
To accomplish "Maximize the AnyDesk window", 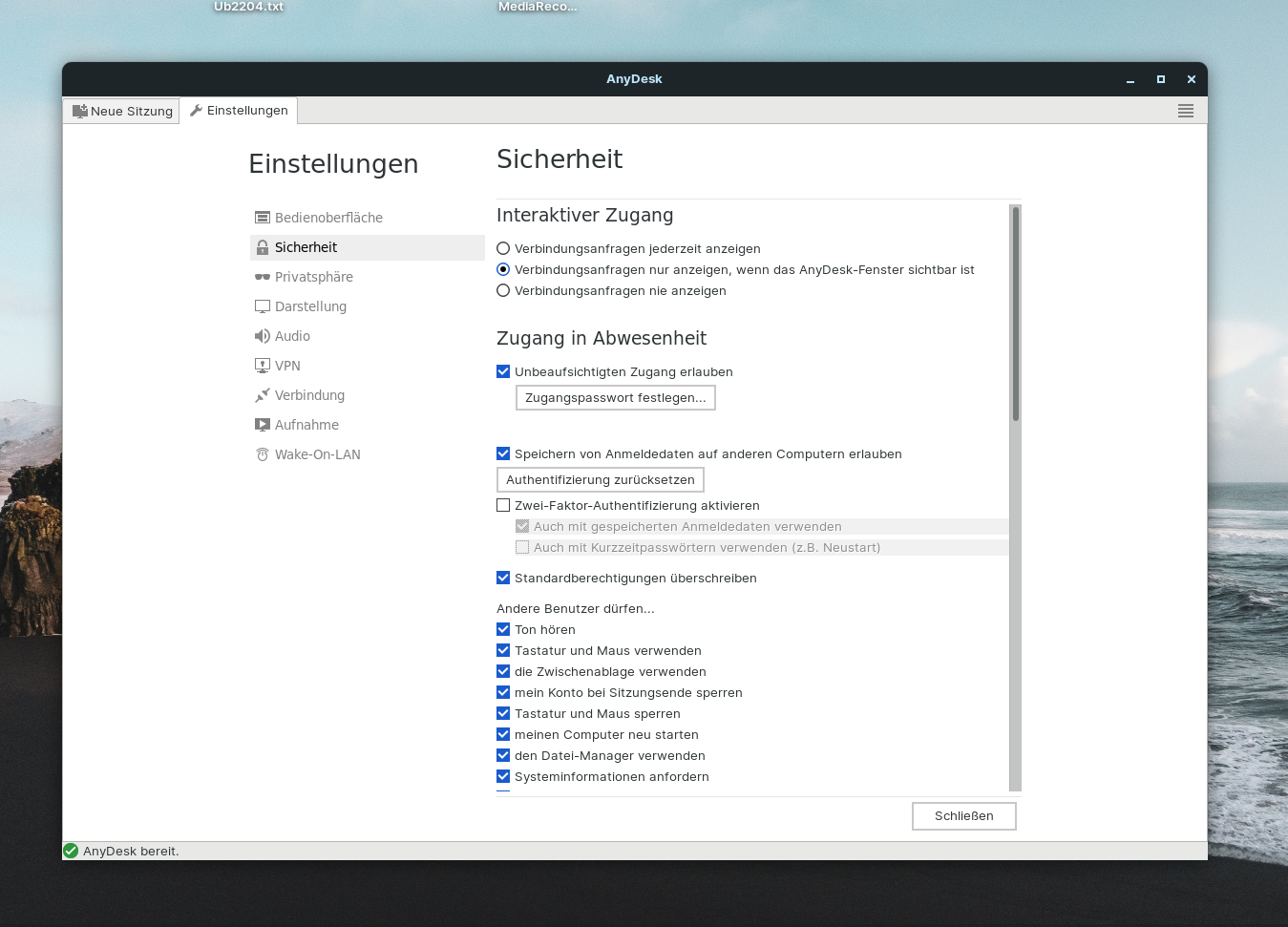I will pyautogui.click(x=1161, y=79).
